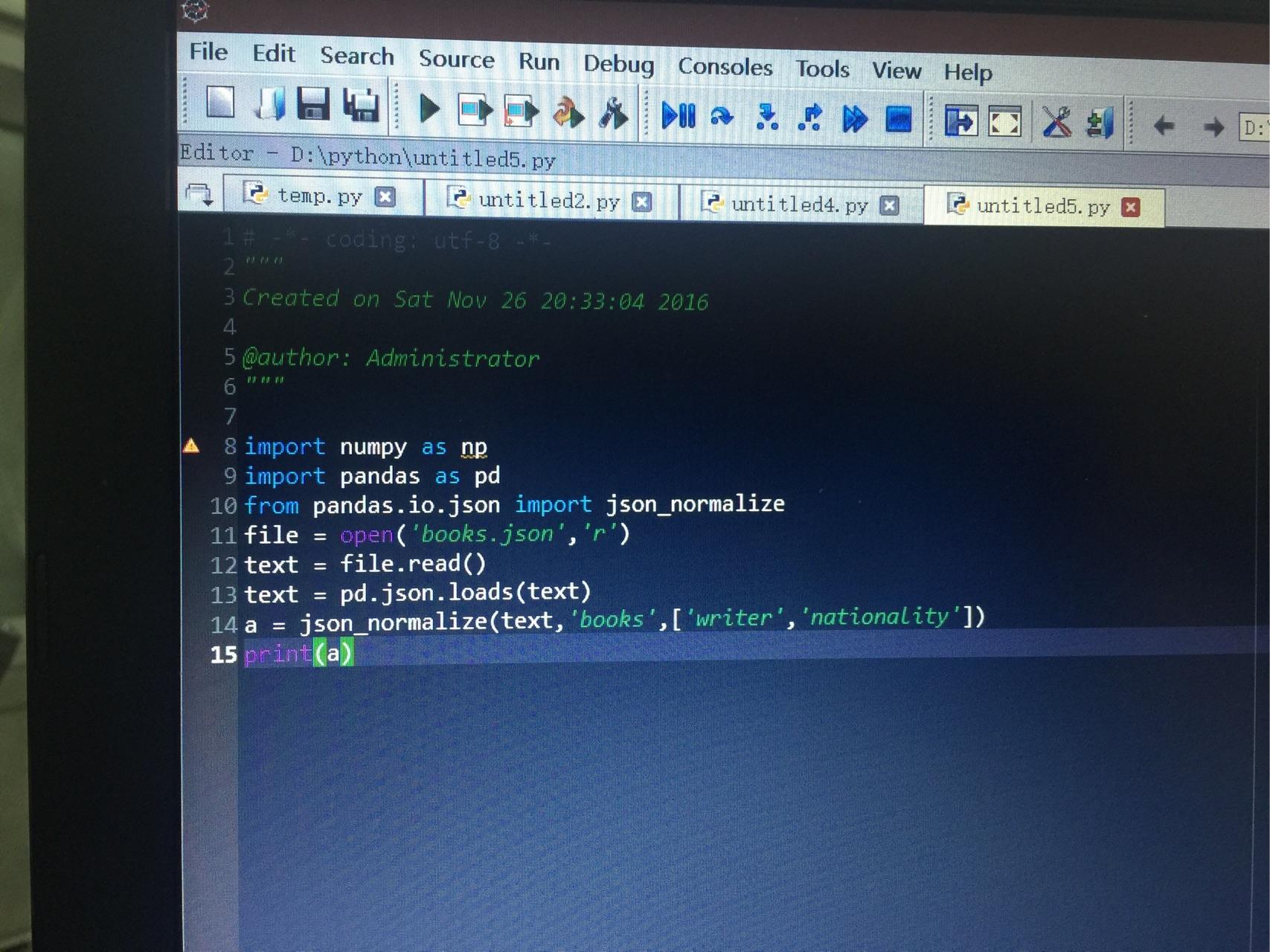Run the current cell
Image resolution: width=1270 pixels, height=952 pixels.
[x=475, y=111]
